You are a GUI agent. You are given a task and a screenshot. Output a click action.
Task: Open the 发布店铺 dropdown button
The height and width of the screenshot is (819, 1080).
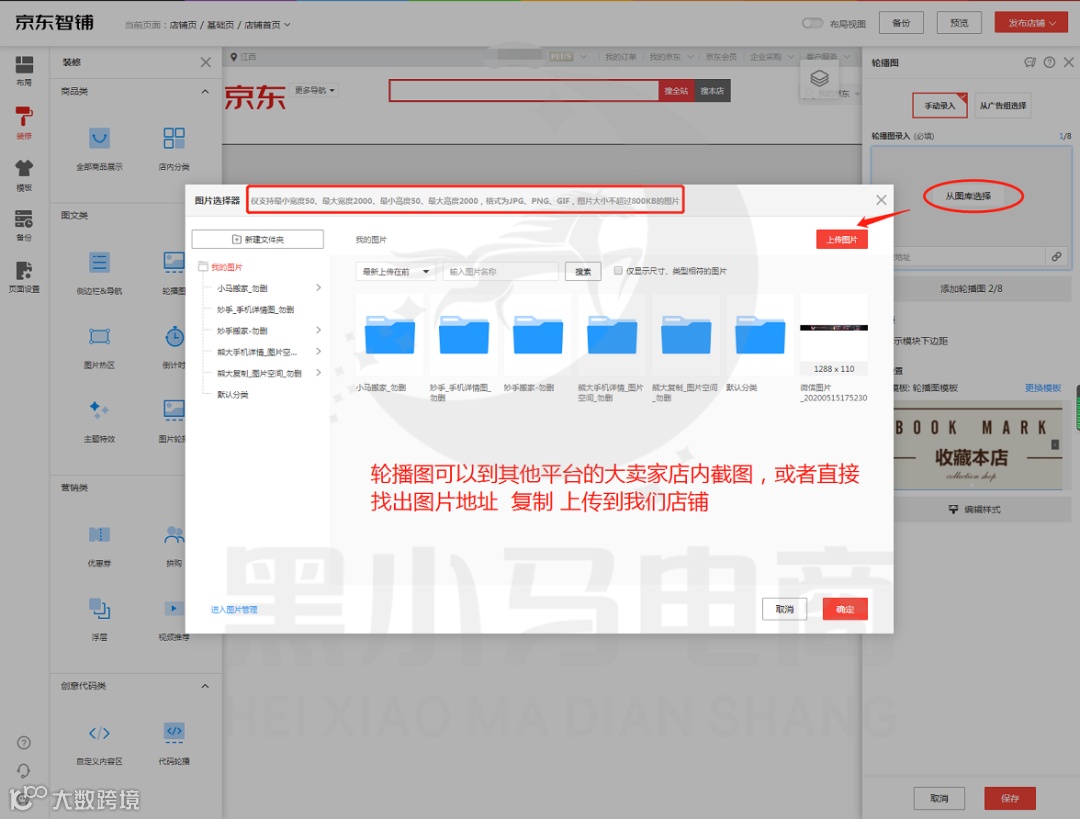click(x=1031, y=23)
